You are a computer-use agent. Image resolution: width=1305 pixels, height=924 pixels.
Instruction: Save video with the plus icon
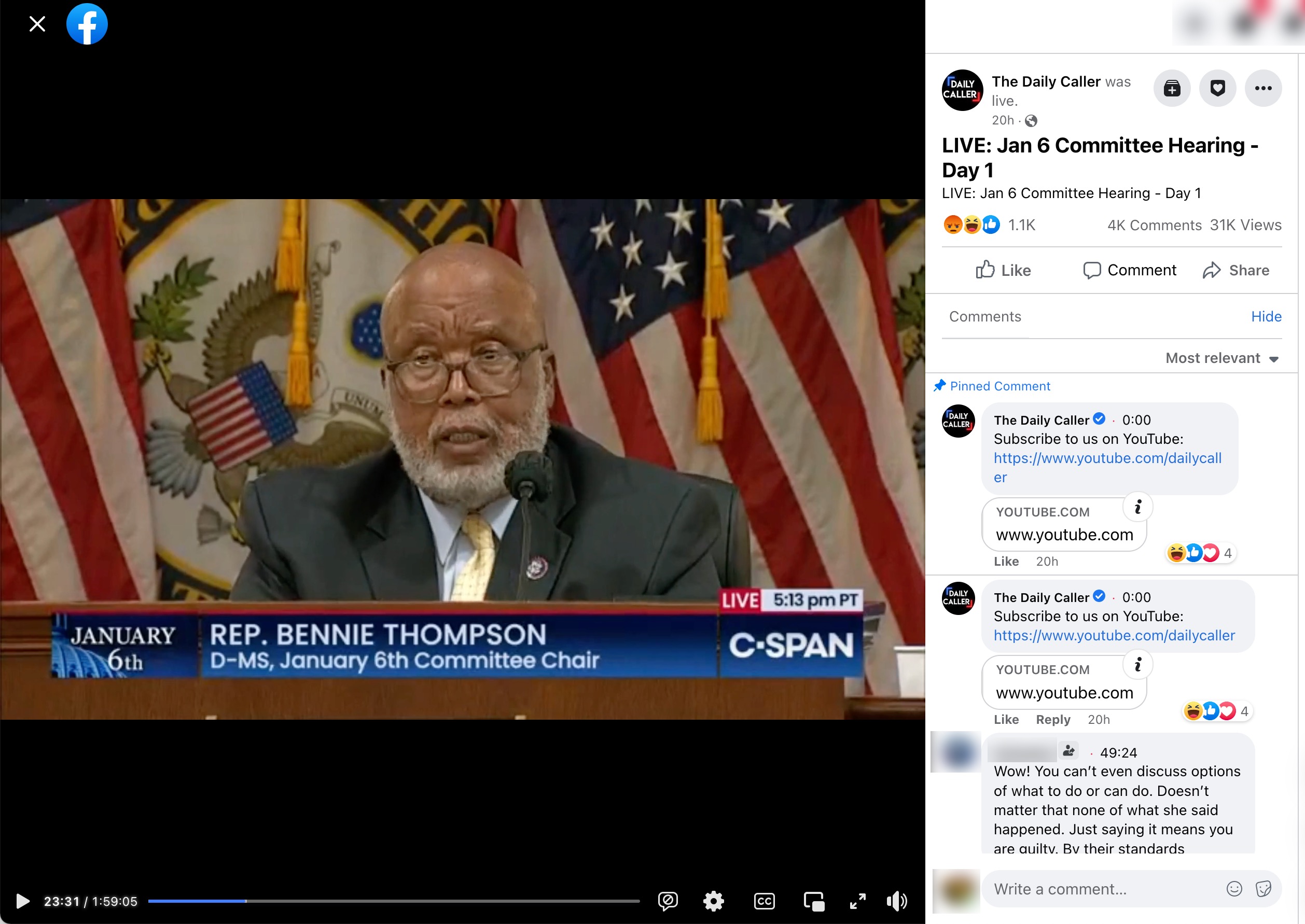pyautogui.click(x=1171, y=88)
